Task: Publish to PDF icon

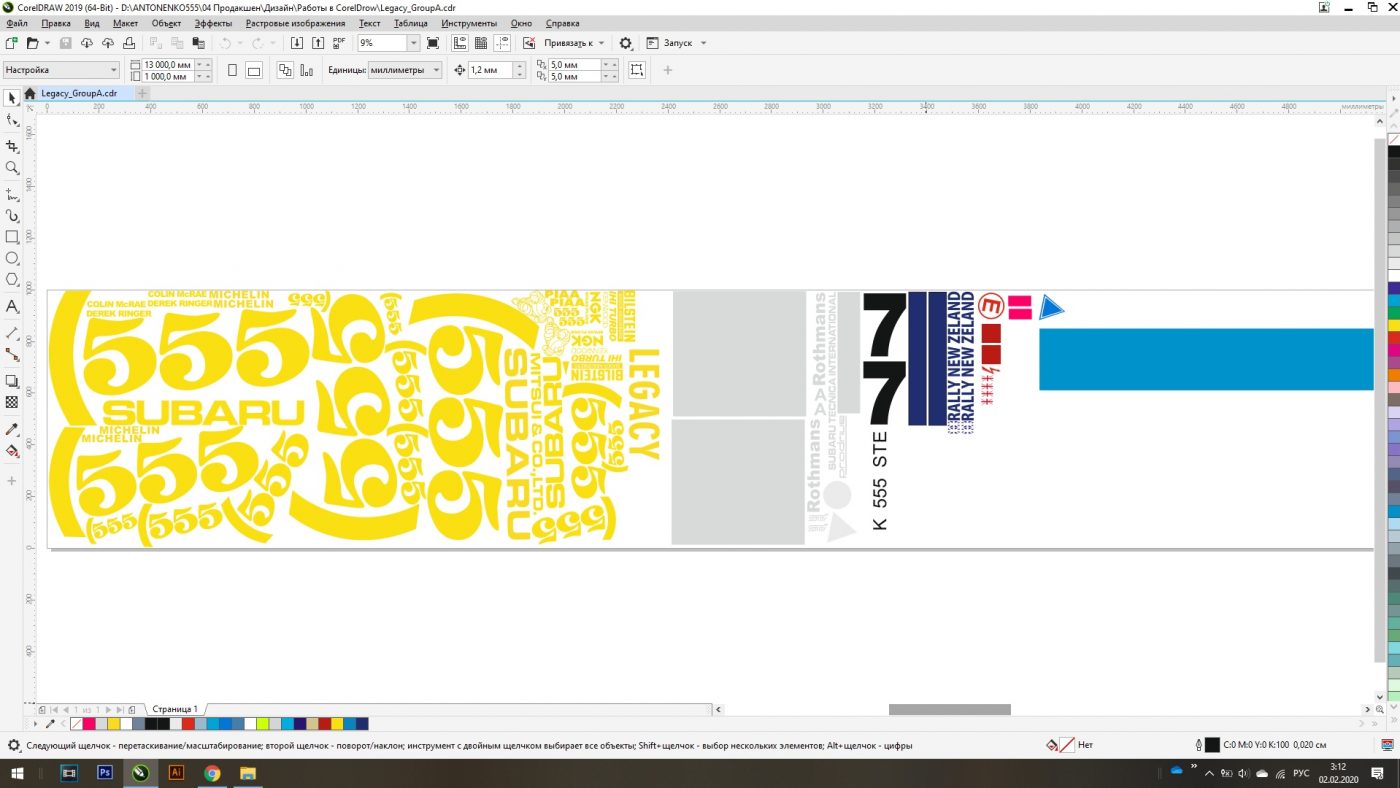Action: [x=339, y=43]
